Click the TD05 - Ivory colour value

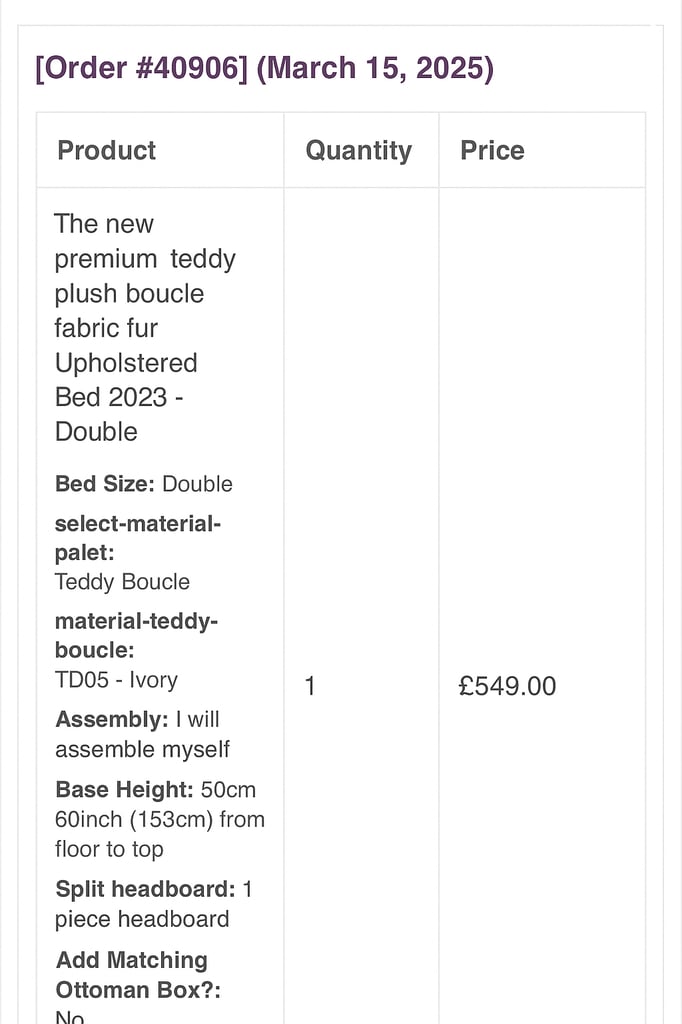tap(116, 680)
